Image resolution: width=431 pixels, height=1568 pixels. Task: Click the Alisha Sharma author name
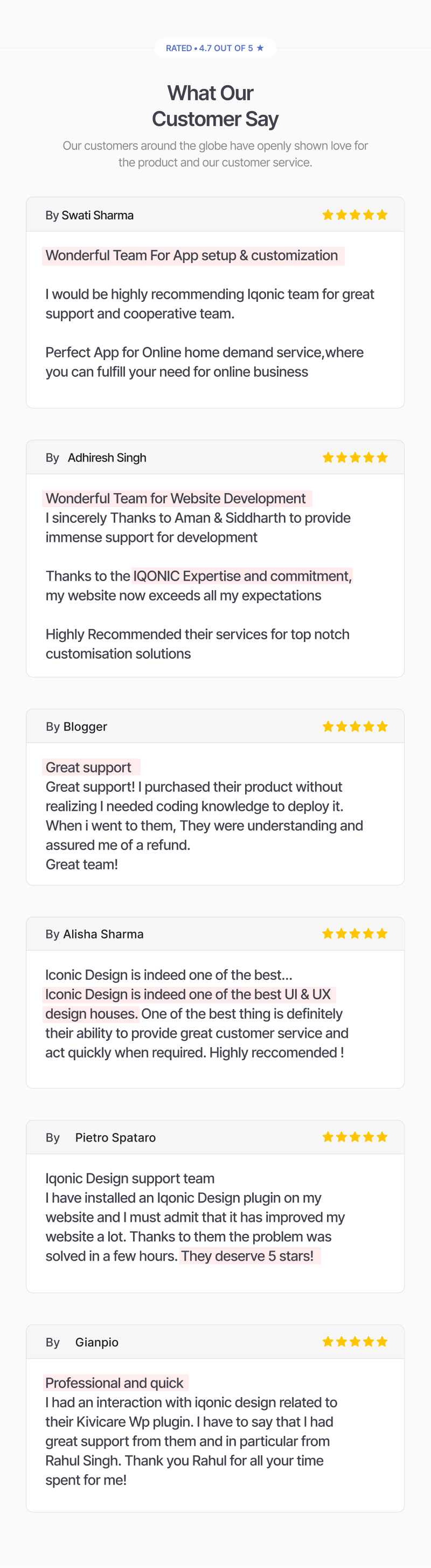point(103,934)
